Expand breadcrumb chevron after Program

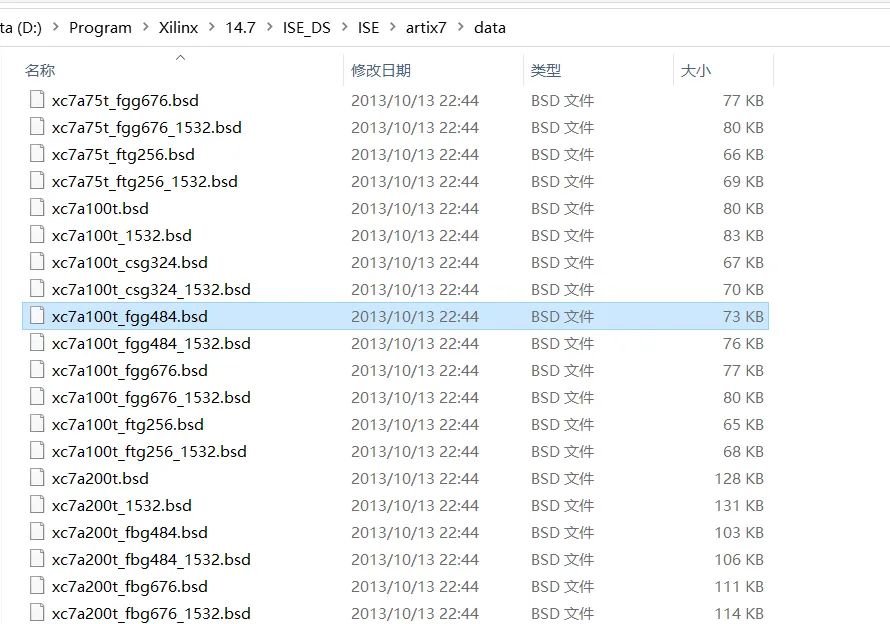point(145,27)
